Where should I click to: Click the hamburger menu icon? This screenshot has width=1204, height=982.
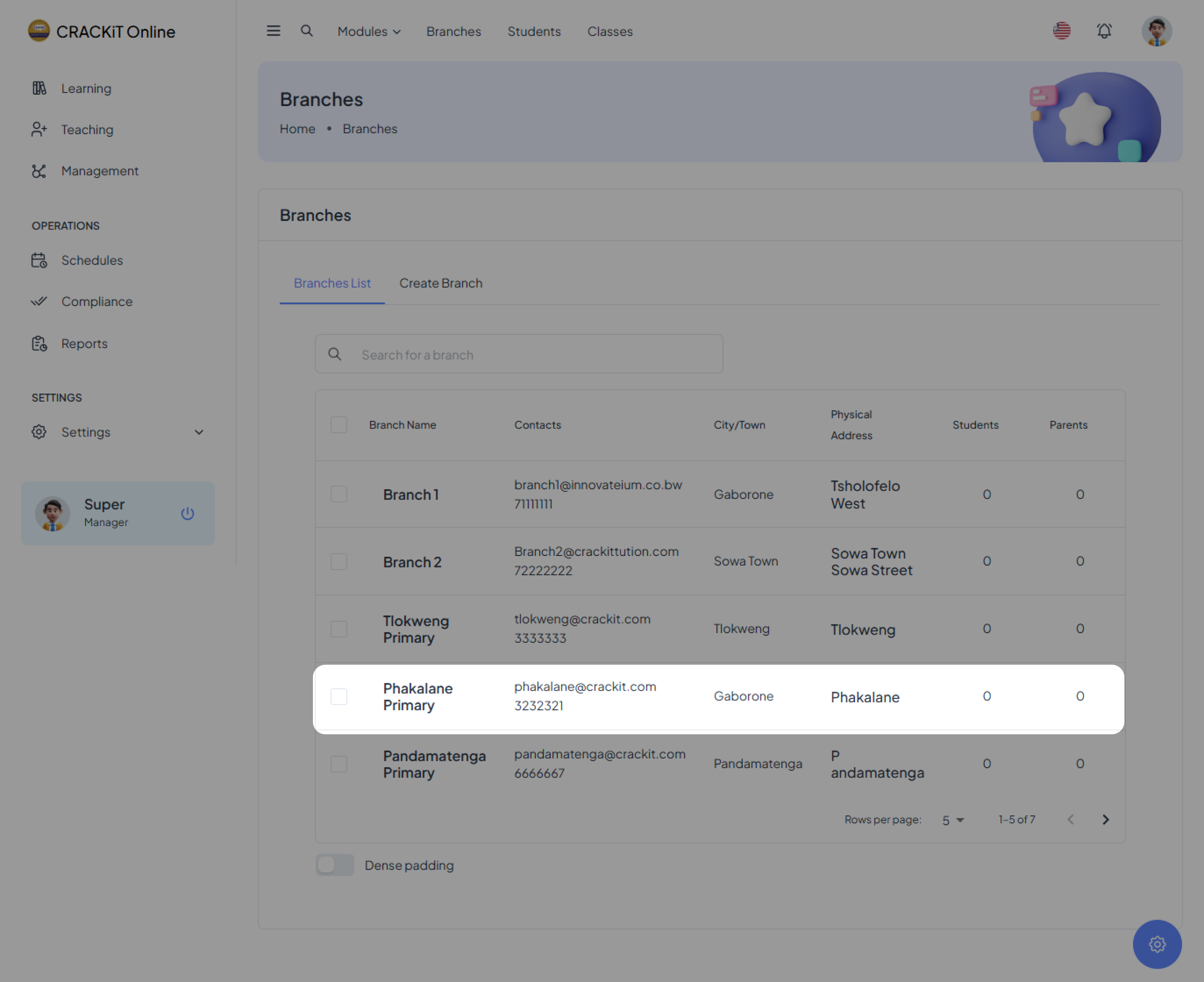click(x=273, y=31)
